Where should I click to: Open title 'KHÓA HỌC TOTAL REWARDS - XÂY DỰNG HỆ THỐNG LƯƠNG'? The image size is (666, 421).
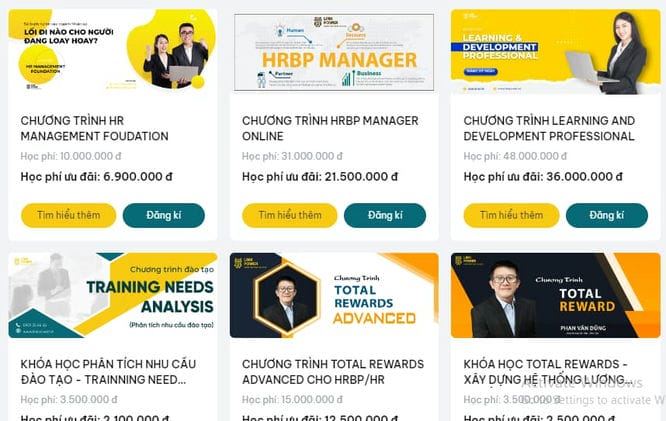click(548, 372)
